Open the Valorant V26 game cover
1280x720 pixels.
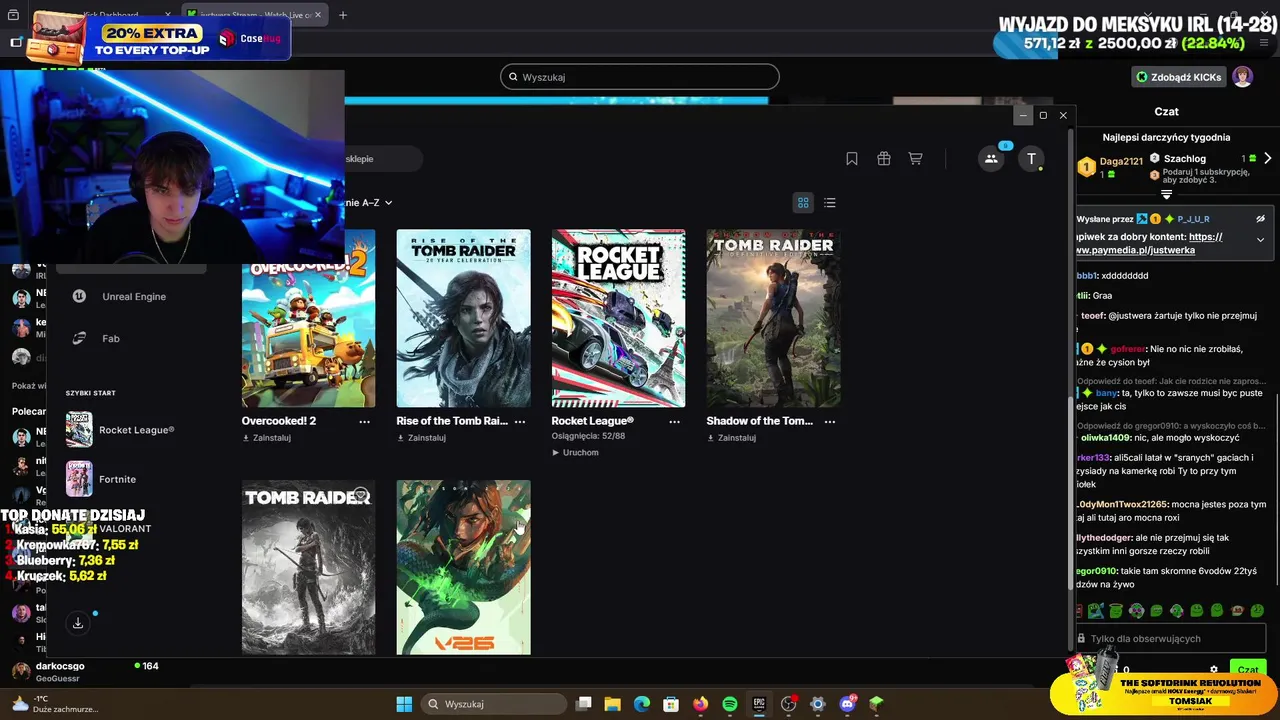[x=463, y=567]
